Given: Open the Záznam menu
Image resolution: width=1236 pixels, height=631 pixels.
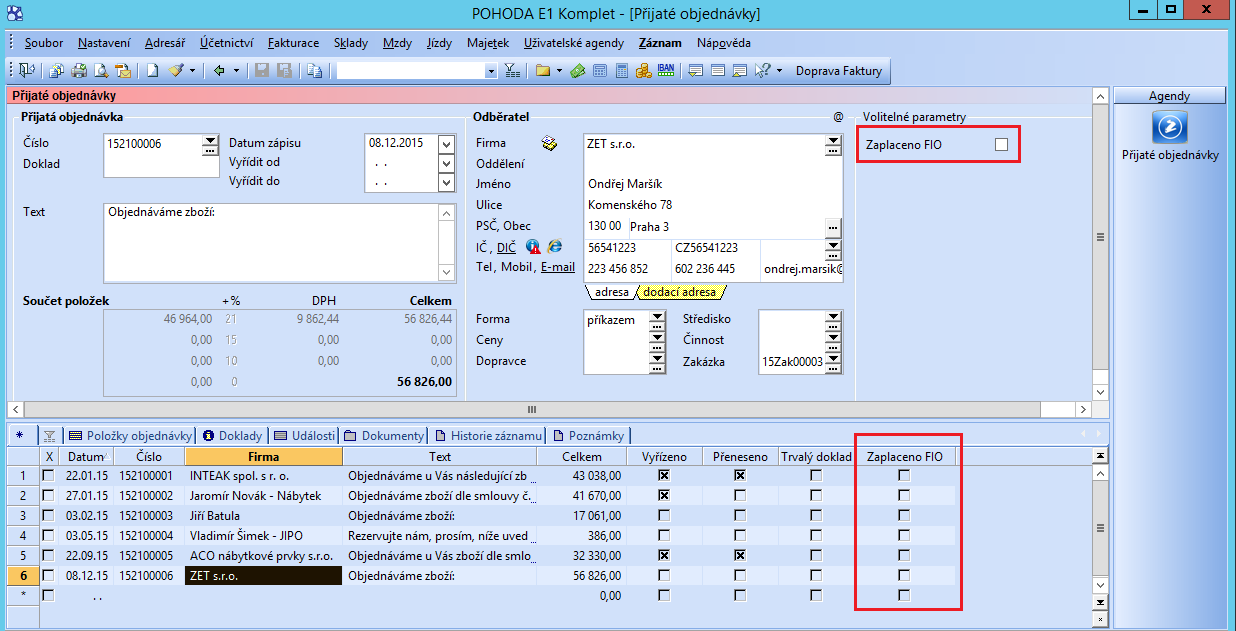Looking at the screenshot, I should (x=661, y=43).
